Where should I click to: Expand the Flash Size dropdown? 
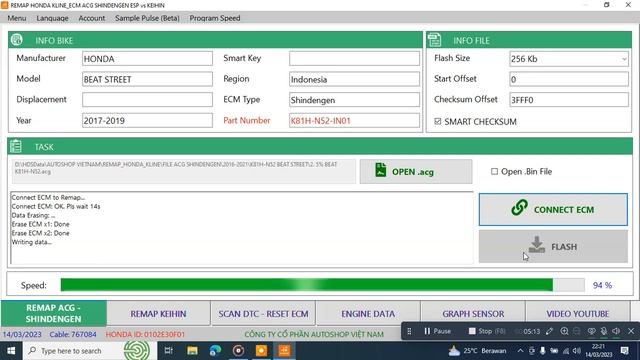[x=624, y=59]
